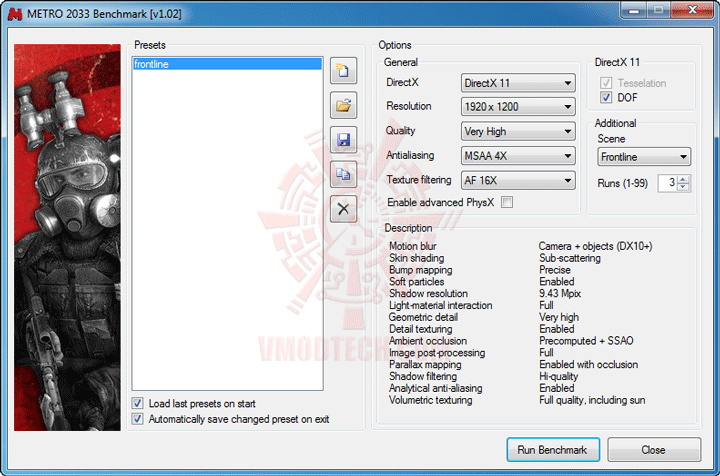
Task: Click the Close button at the bottom
Action: (654, 449)
